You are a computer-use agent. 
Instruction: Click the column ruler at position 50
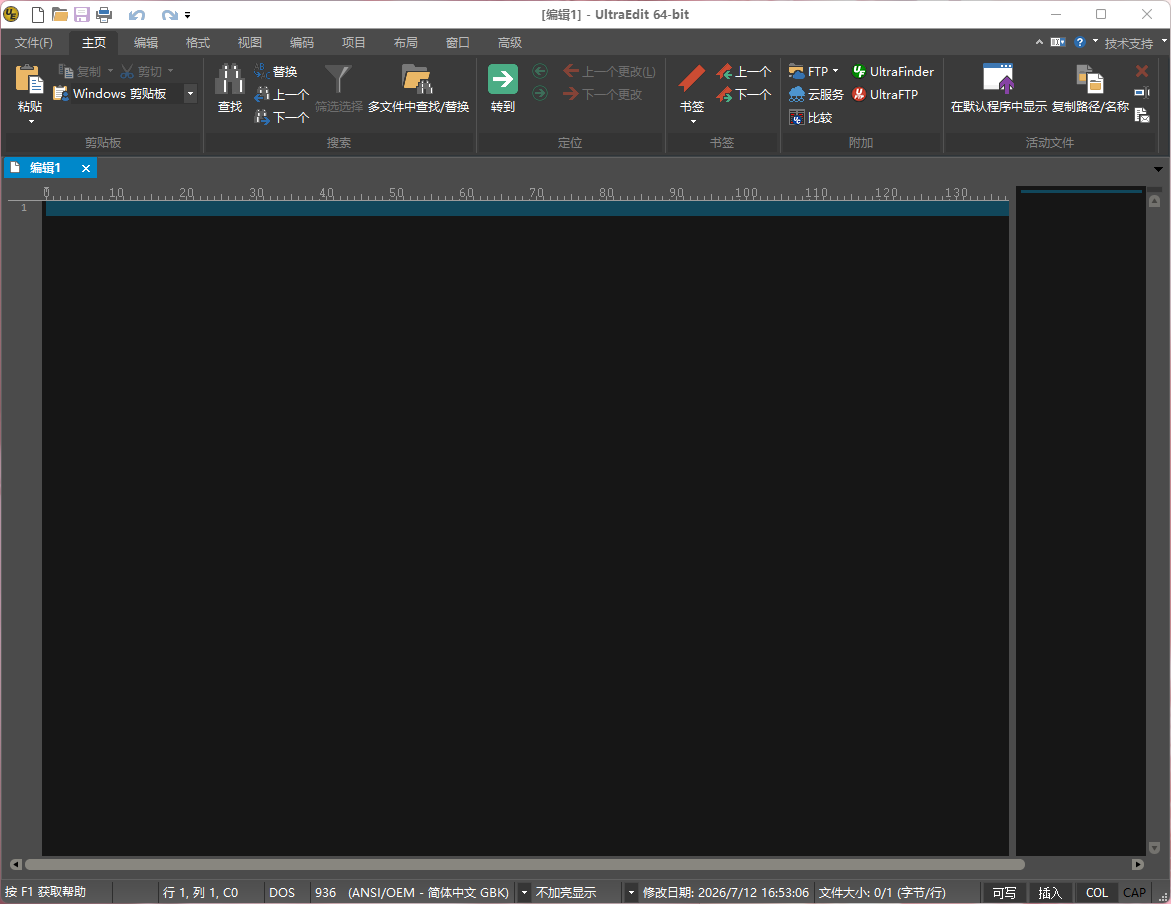[x=397, y=194]
